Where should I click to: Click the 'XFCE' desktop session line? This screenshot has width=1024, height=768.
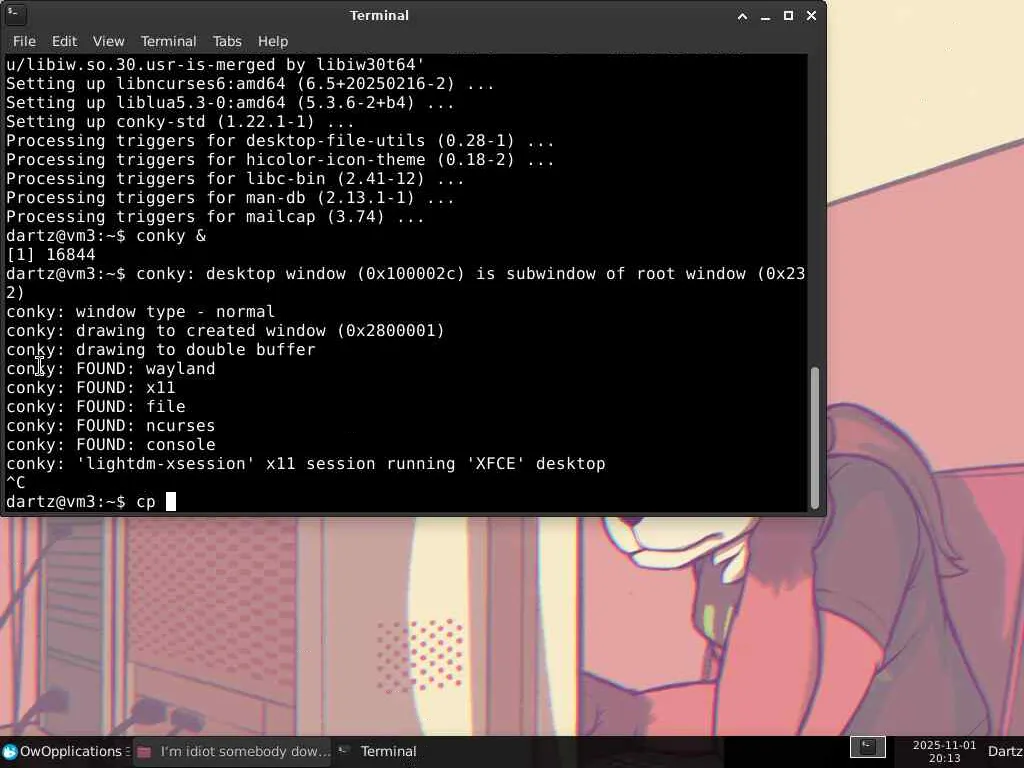(306, 464)
